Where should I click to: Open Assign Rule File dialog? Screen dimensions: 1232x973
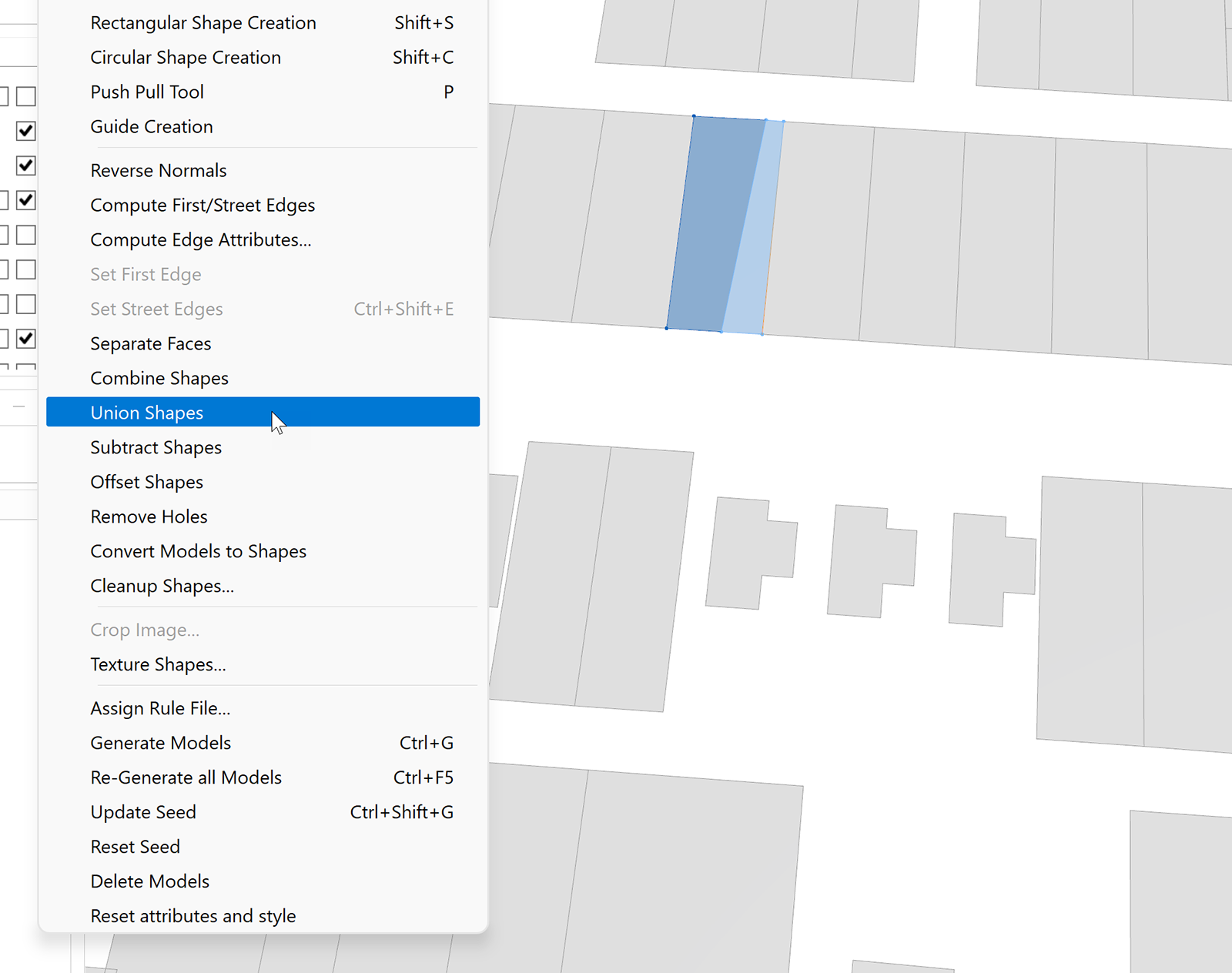(x=160, y=708)
